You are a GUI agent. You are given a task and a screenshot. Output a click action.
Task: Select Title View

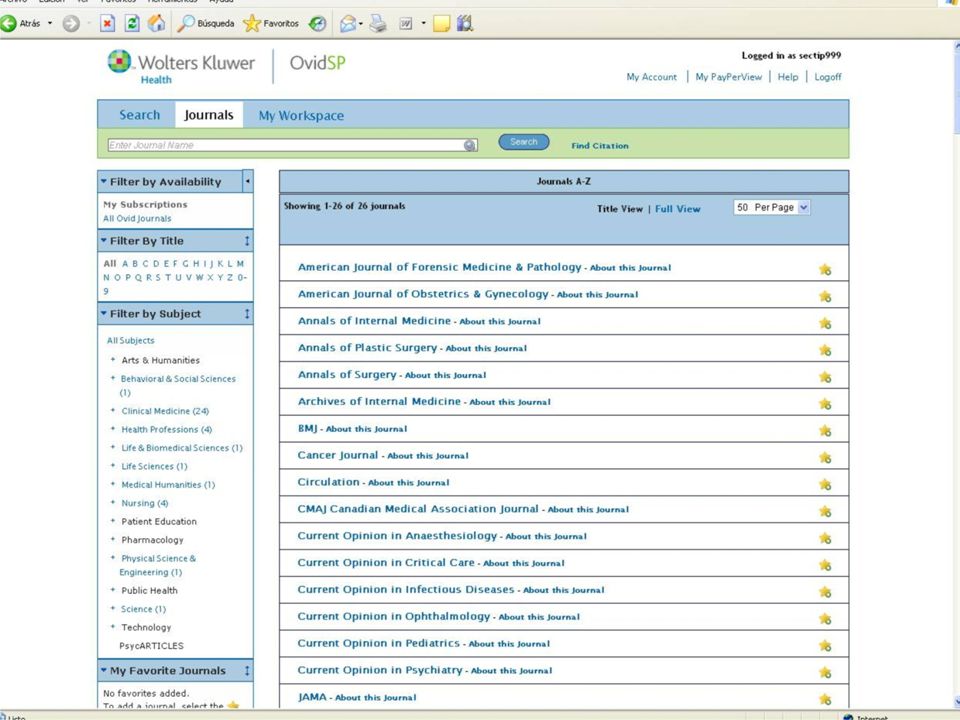click(x=620, y=209)
